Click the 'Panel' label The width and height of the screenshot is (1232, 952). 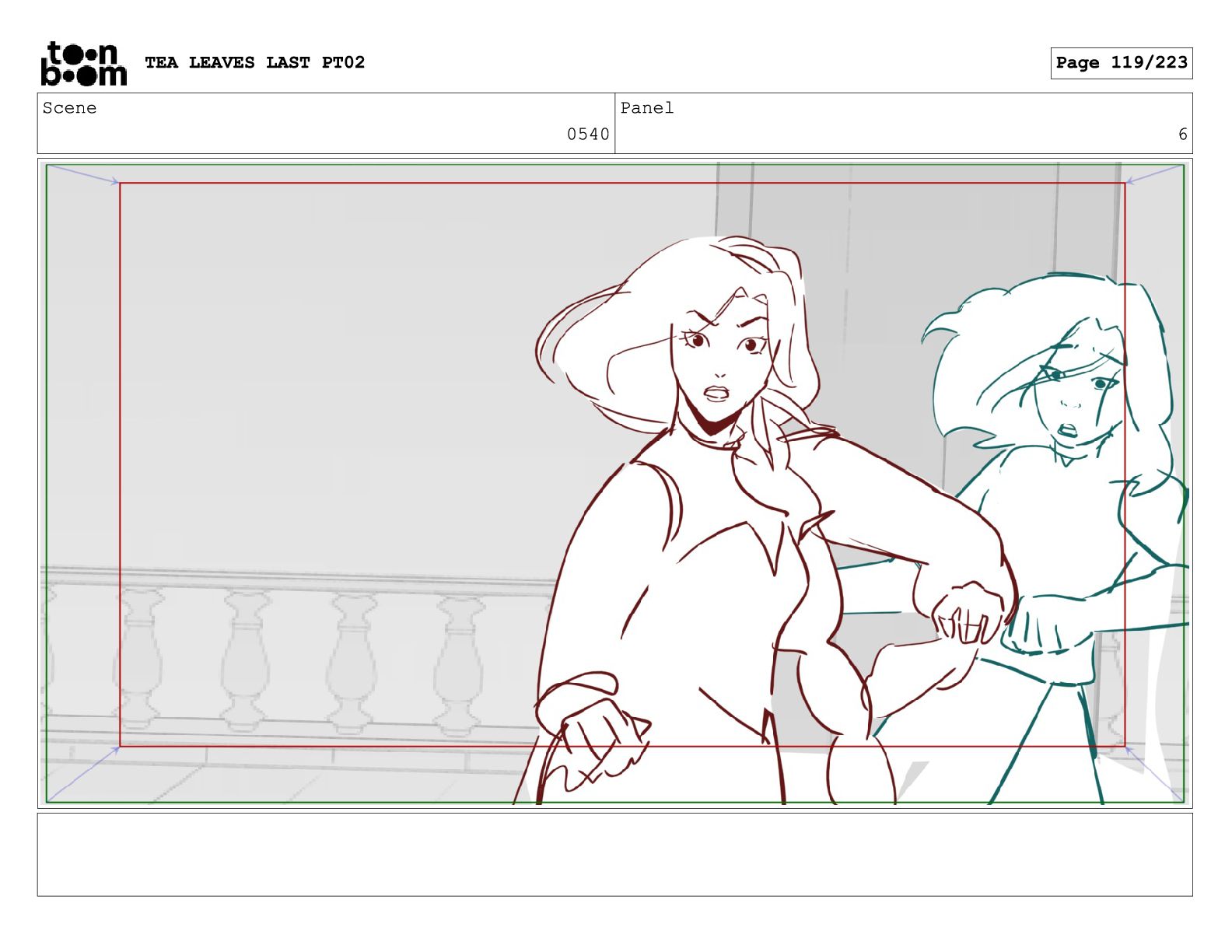coord(647,108)
